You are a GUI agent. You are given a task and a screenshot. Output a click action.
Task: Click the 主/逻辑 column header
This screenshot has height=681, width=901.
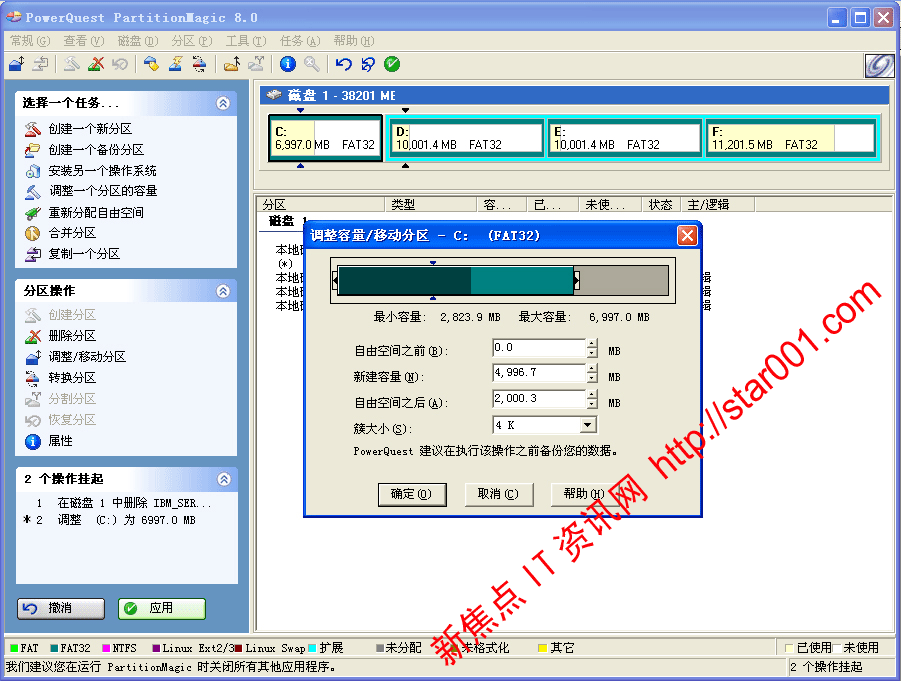[718, 205]
